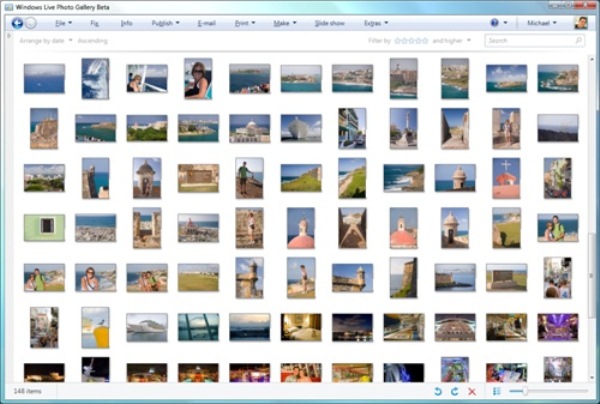Viewport: 600px width, 404px height.
Task: Click the E-mail button
Action: coord(207,22)
